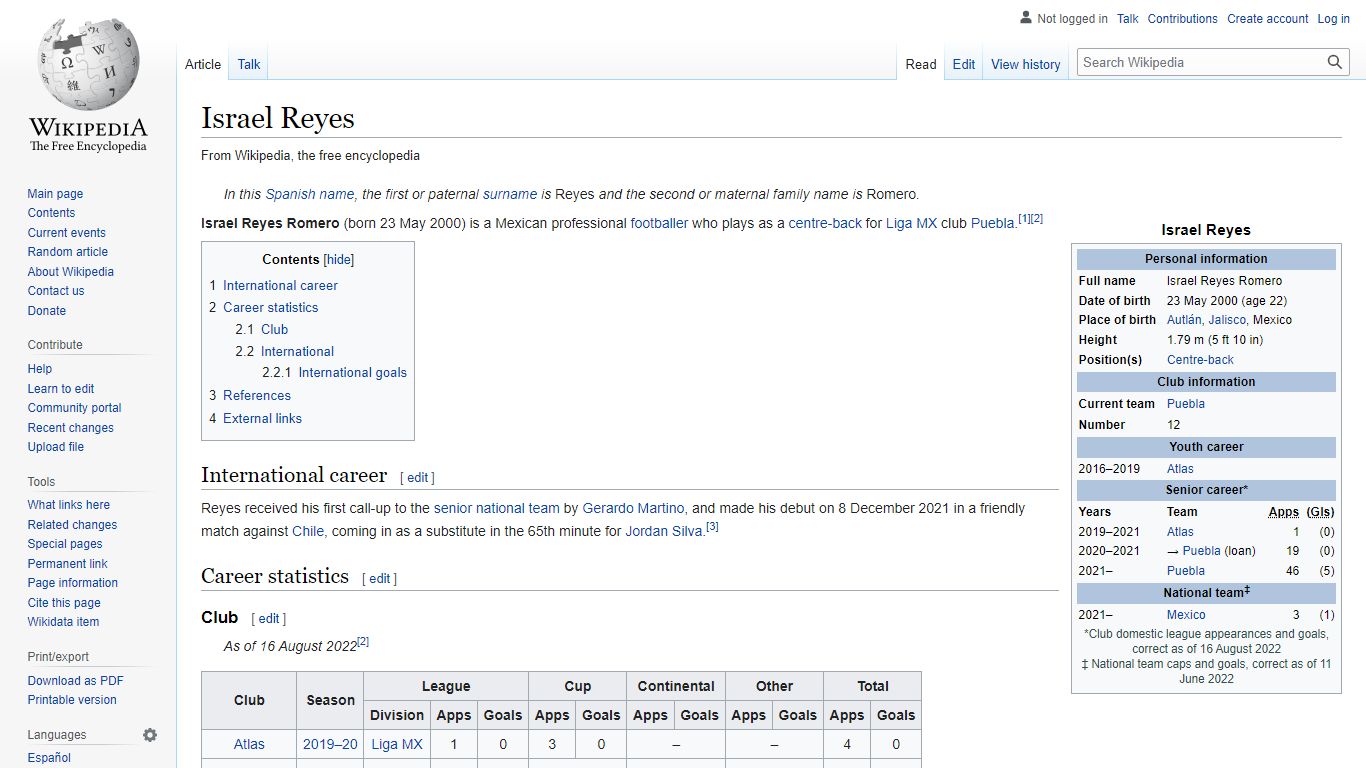Image resolution: width=1366 pixels, height=768 pixels.
Task: Open the Printable version
Action: tap(72, 700)
